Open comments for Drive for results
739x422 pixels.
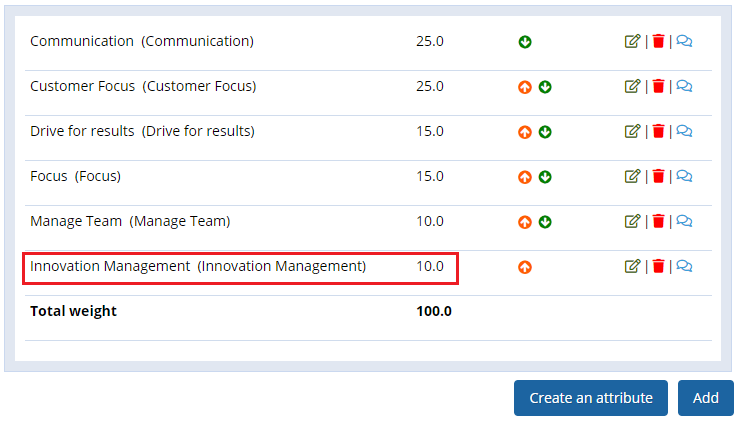coord(684,131)
